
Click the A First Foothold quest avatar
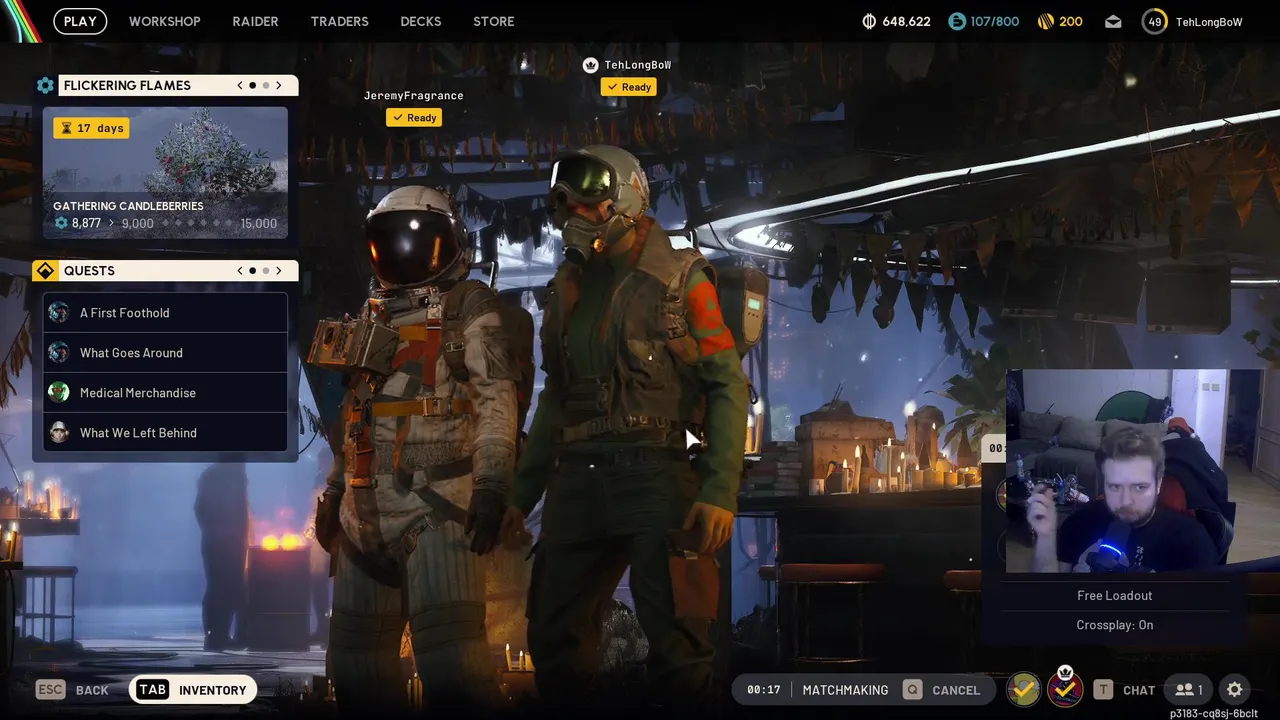(59, 313)
